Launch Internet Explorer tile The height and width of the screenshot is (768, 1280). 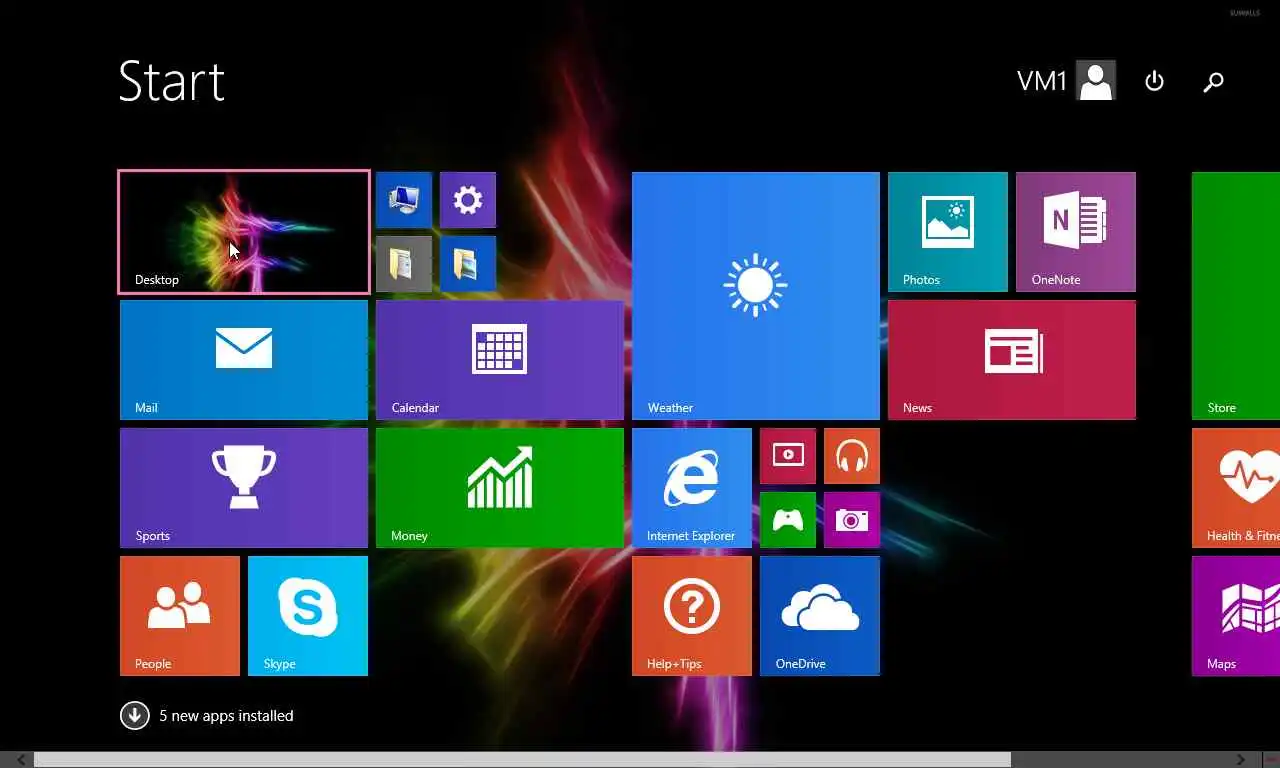692,488
